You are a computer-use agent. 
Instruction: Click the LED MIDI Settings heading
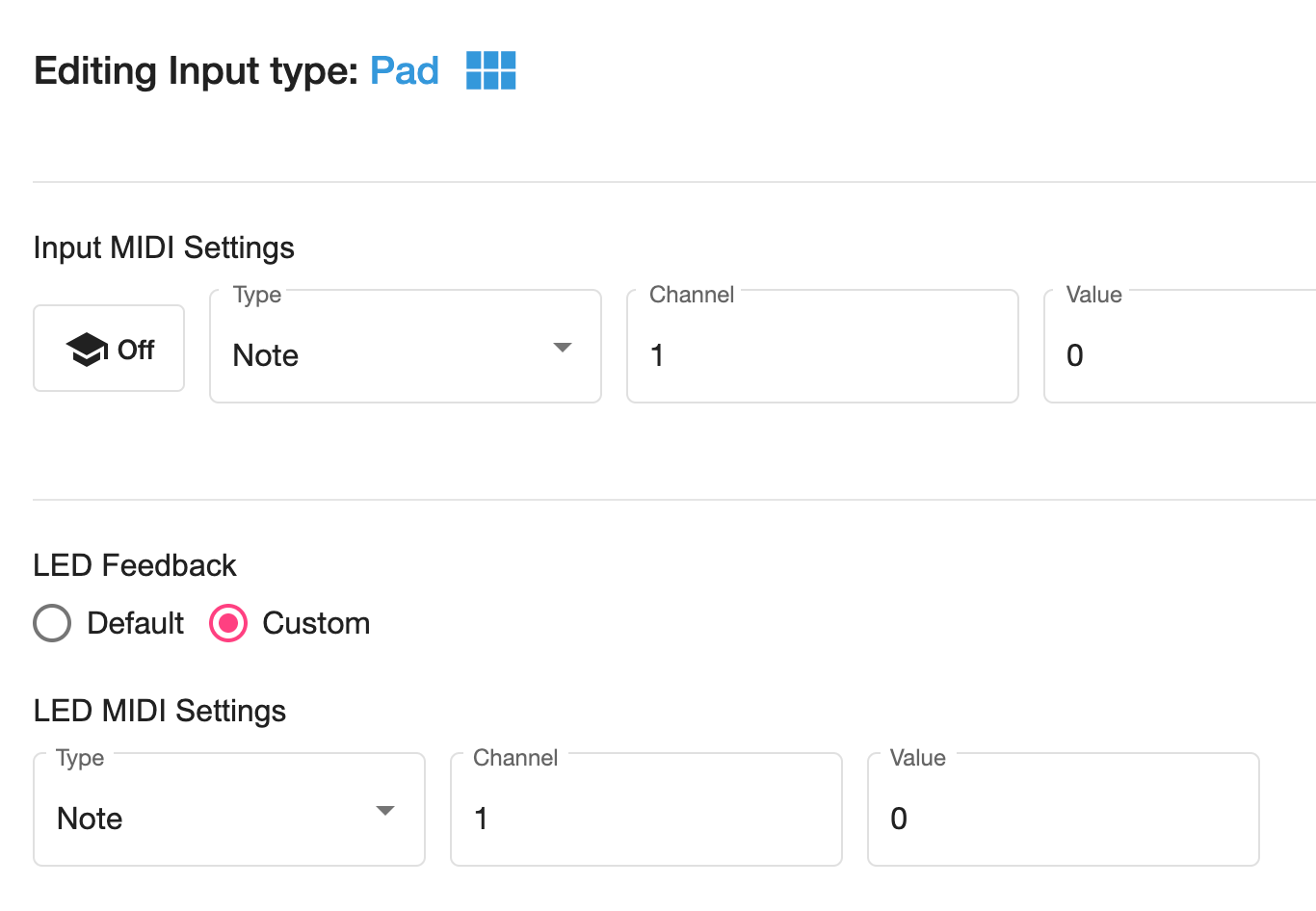[x=160, y=711]
